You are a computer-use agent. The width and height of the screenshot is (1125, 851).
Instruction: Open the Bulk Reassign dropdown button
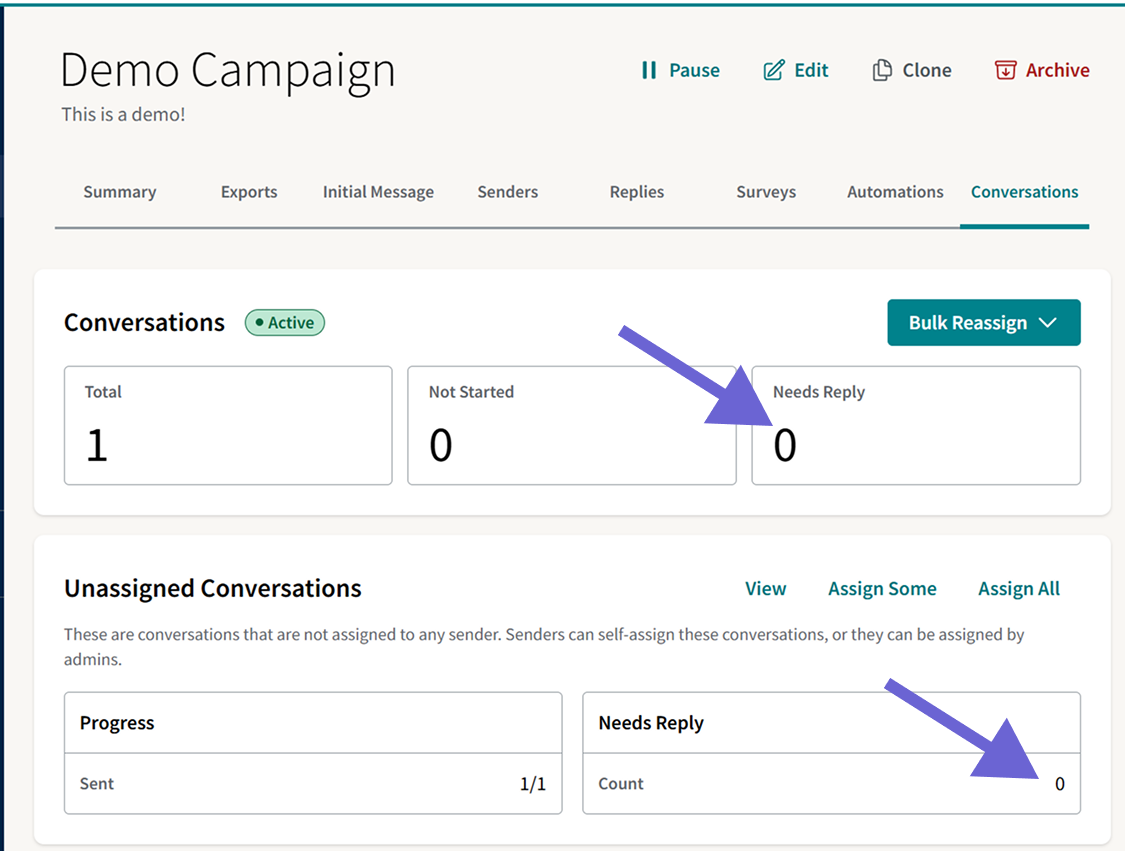(x=984, y=323)
